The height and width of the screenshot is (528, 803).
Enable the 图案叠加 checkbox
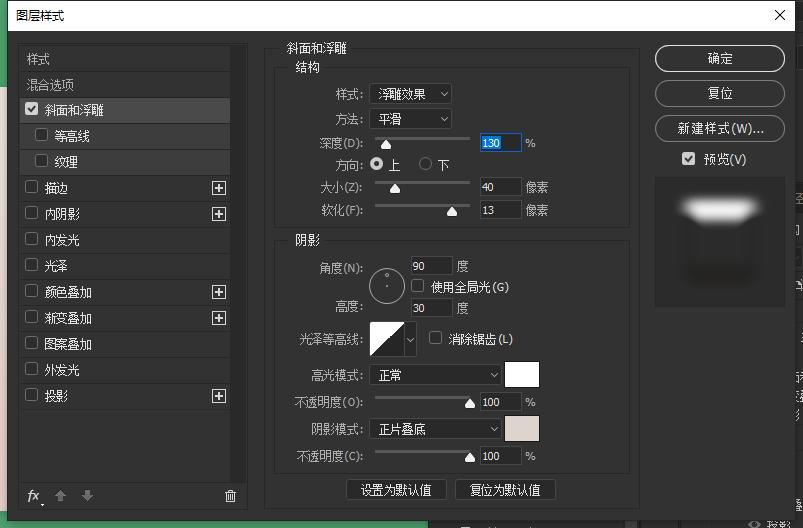[x=31, y=343]
